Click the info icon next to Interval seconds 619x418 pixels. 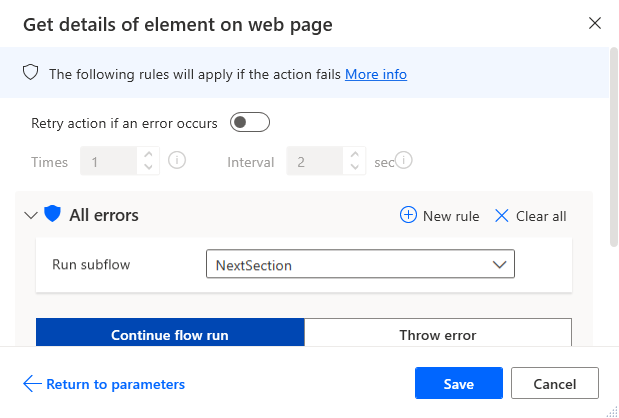coord(405,160)
